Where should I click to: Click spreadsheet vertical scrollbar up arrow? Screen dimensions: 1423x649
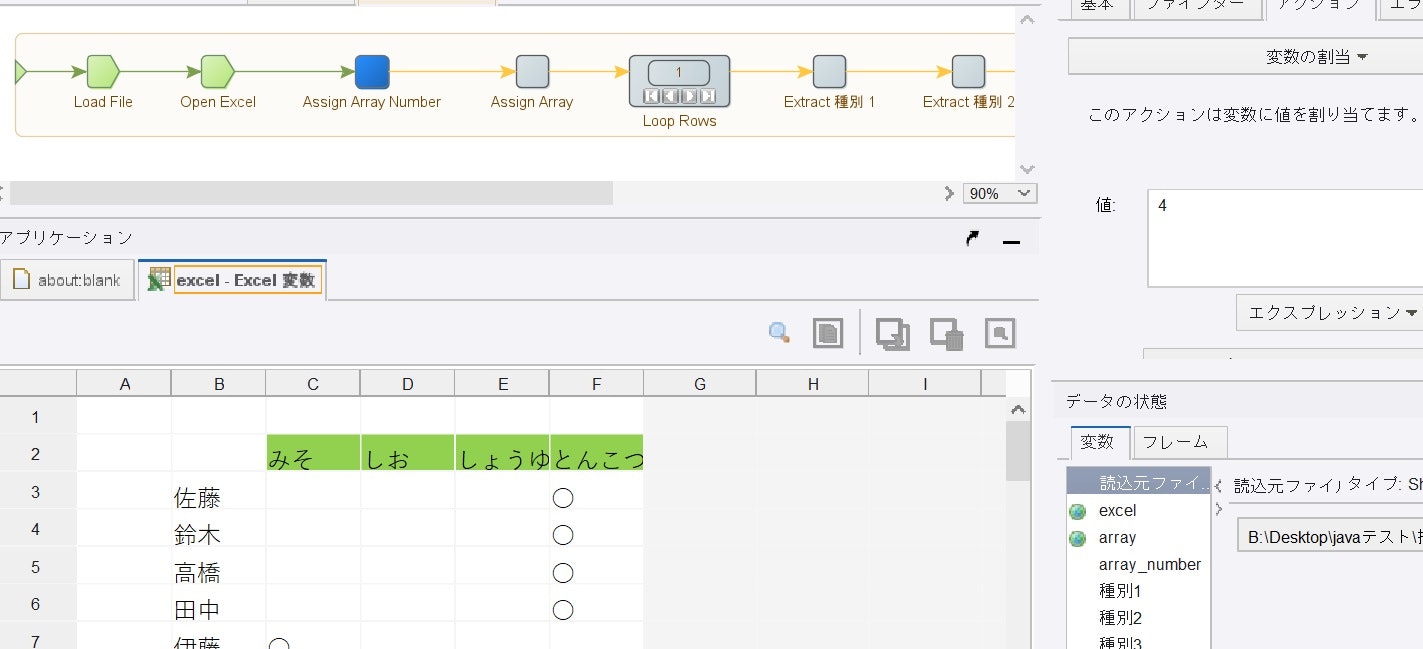point(1018,409)
